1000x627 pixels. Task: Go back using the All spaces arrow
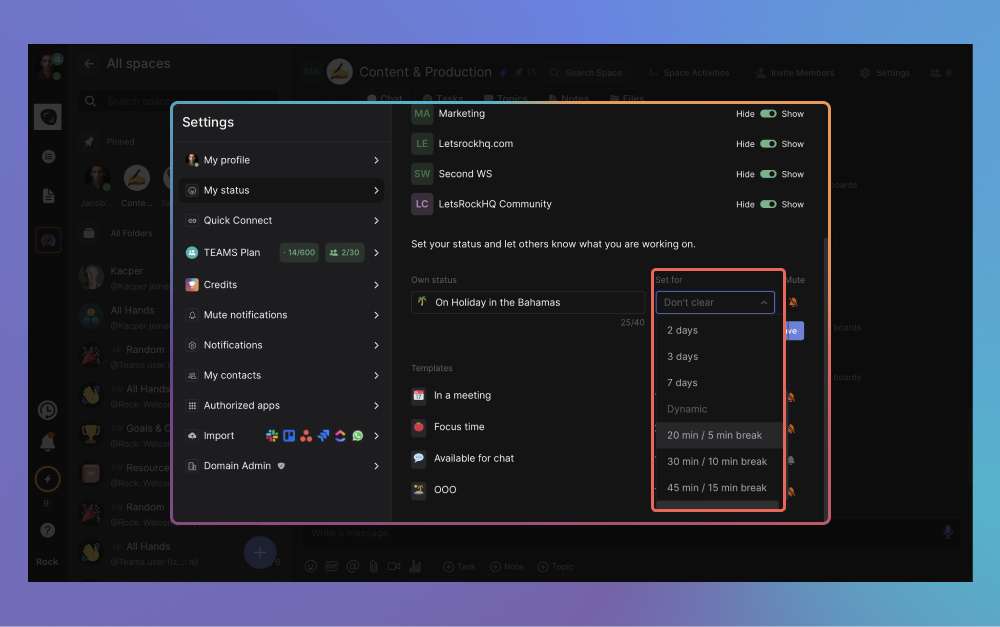click(x=89, y=64)
